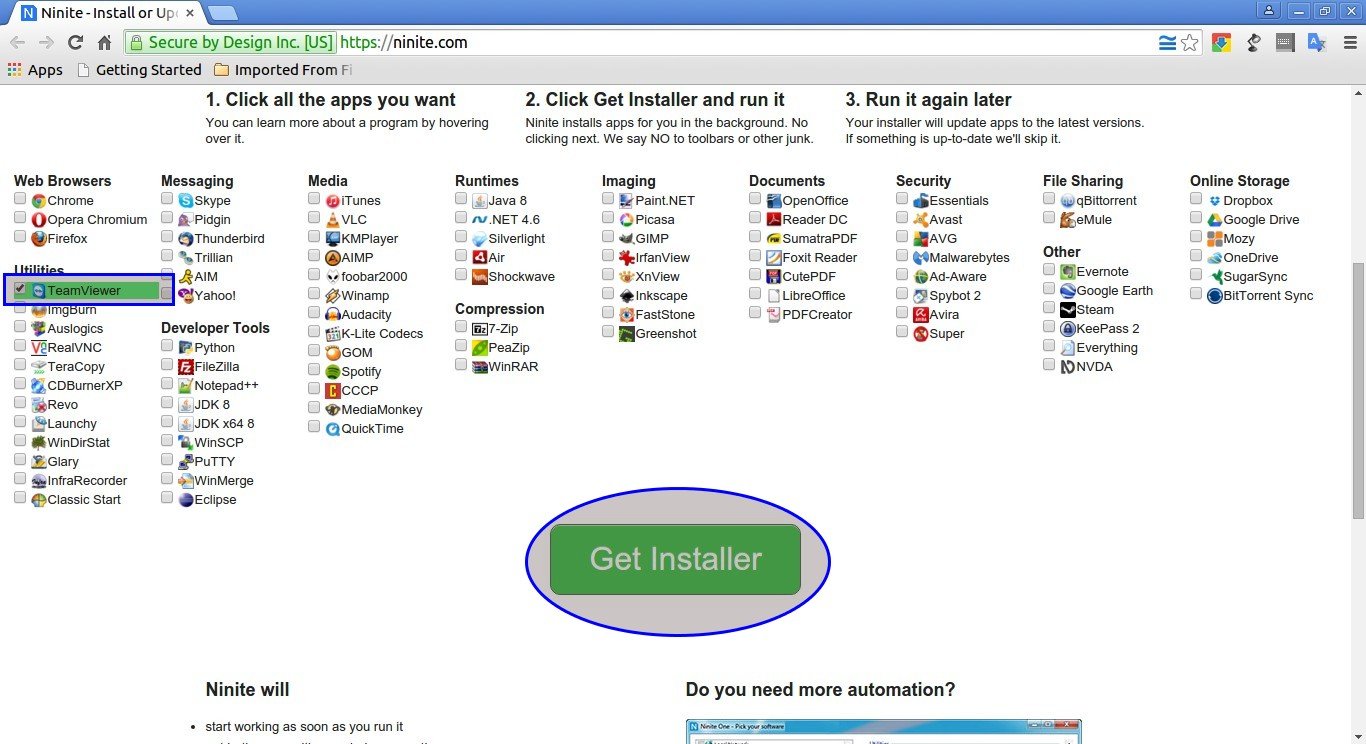Viewport: 1366px width, 744px height.
Task: Click the Chrome app icon in Web Browsers
Action: click(x=39, y=201)
